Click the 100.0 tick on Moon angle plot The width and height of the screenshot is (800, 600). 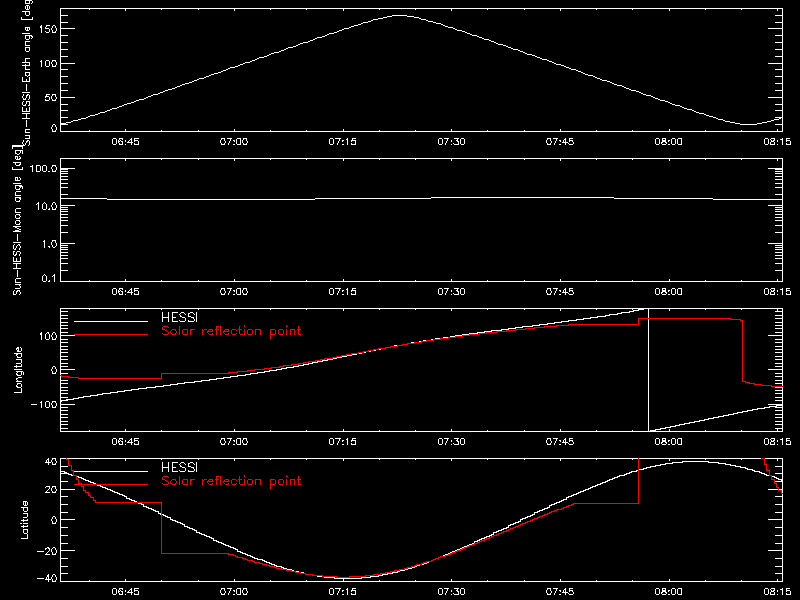tap(44, 169)
